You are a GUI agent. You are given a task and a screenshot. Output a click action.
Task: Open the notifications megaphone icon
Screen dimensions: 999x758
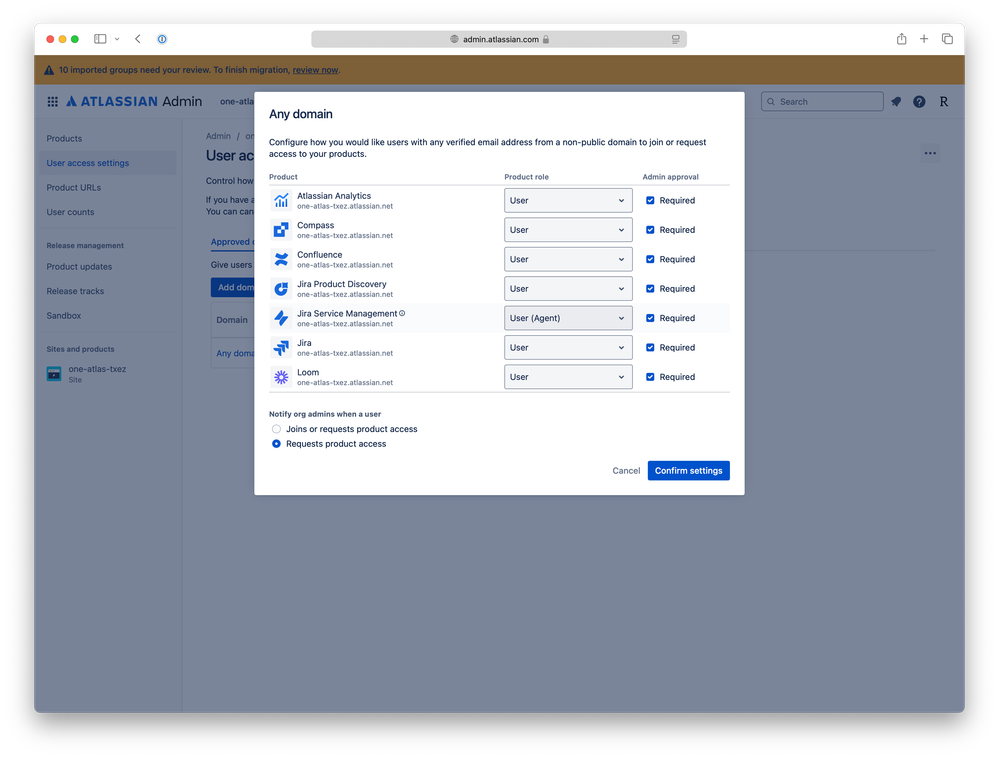tap(896, 102)
